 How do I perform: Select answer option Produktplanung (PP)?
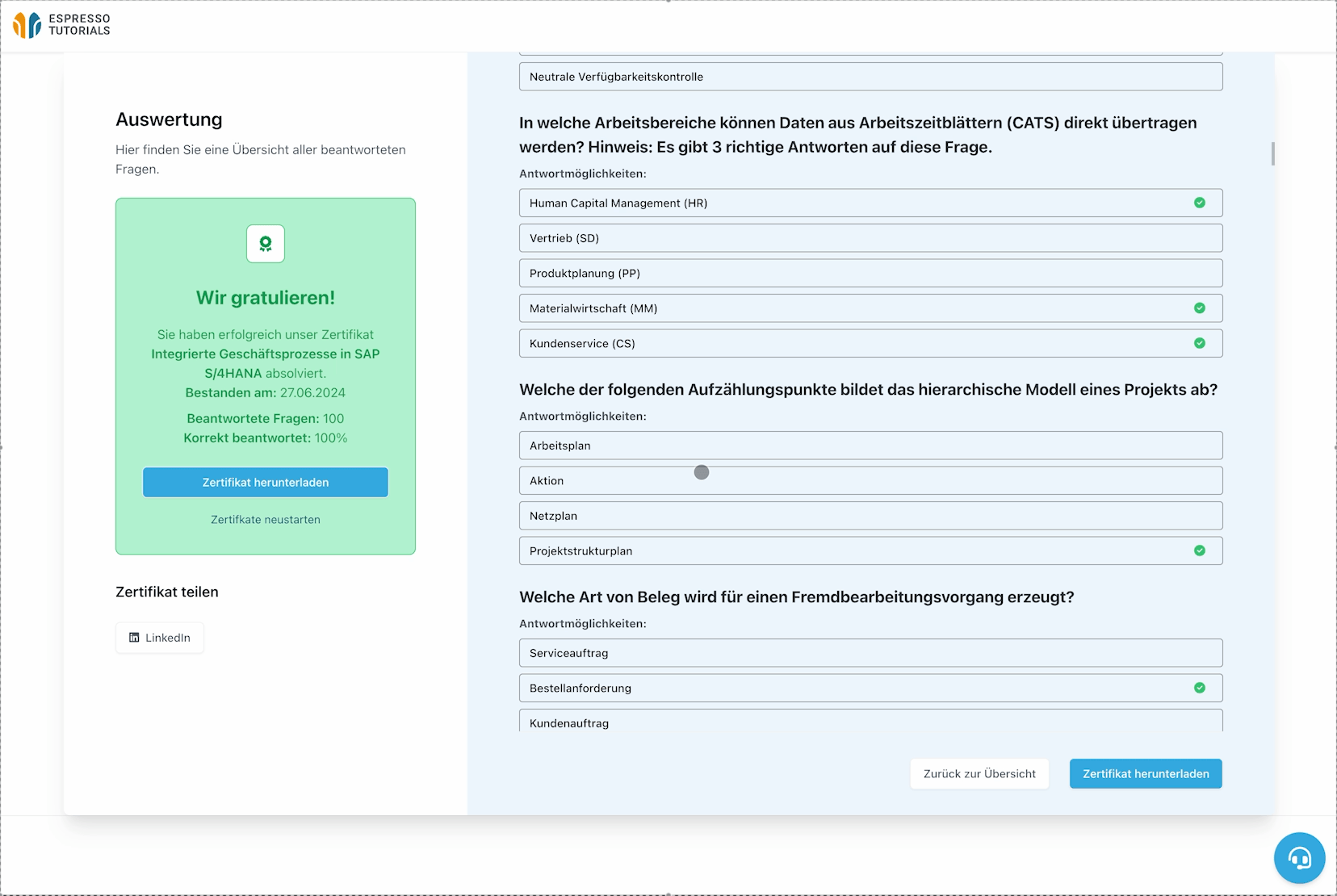tap(870, 273)
